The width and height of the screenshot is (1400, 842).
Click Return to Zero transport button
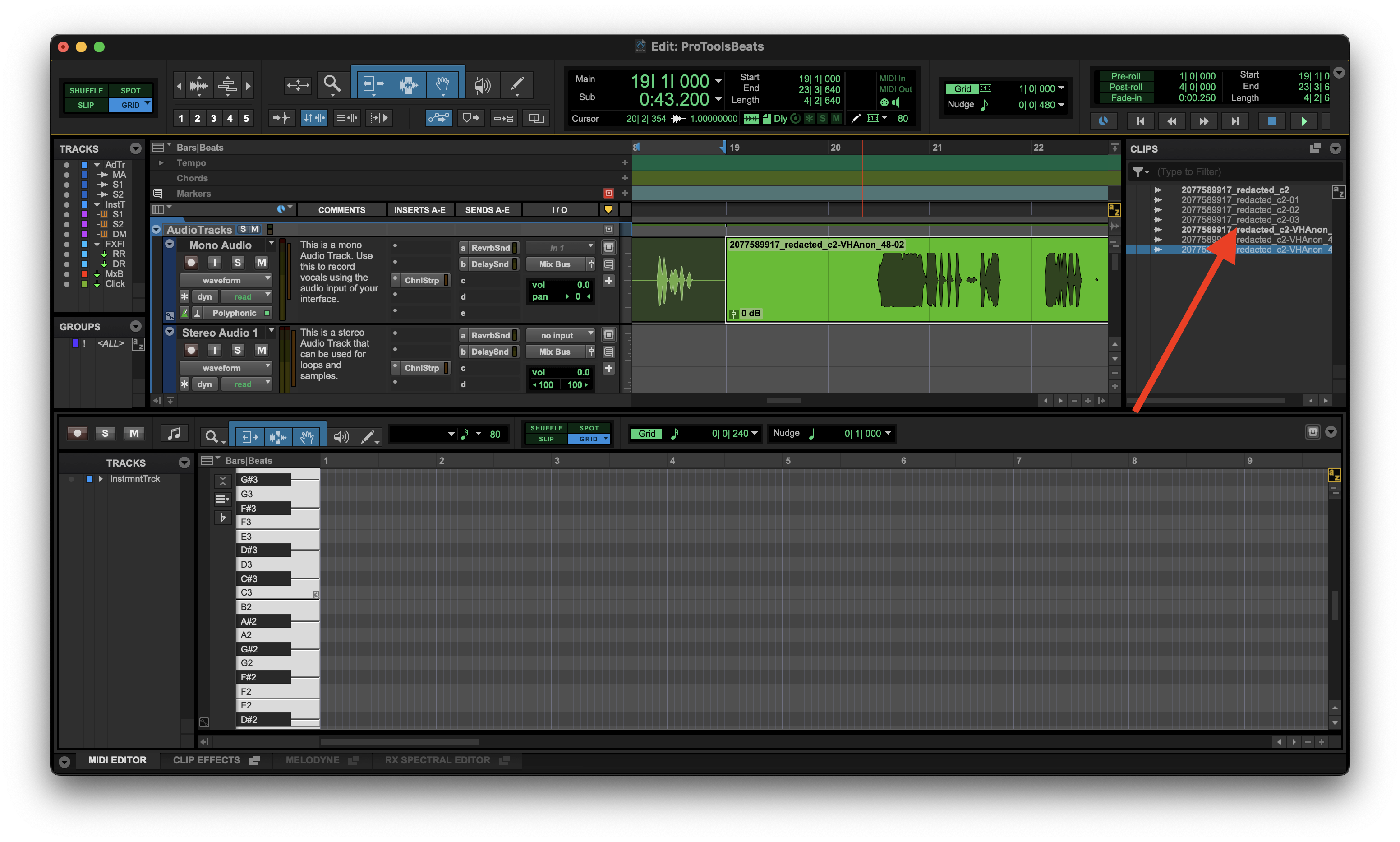coord(1140,121)
